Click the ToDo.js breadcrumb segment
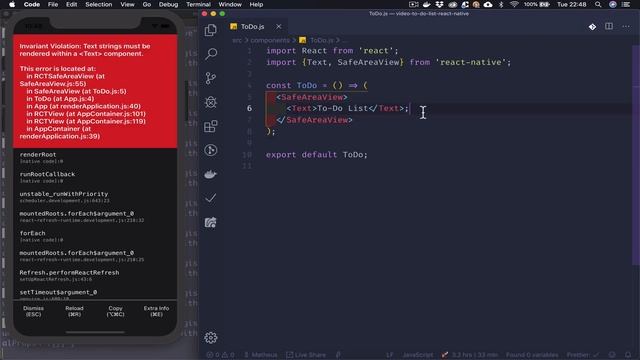 [x=317, y=40]
